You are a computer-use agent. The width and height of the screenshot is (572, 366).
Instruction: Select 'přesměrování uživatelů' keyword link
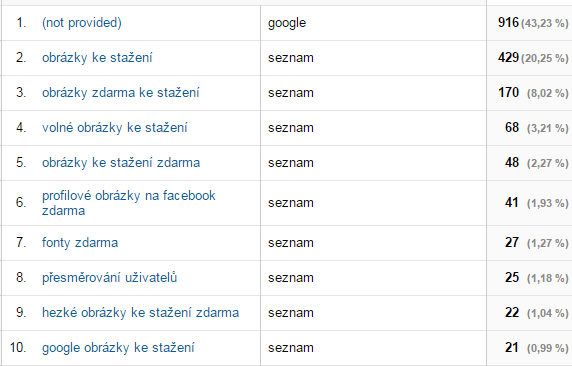click(x=109, y=278)
